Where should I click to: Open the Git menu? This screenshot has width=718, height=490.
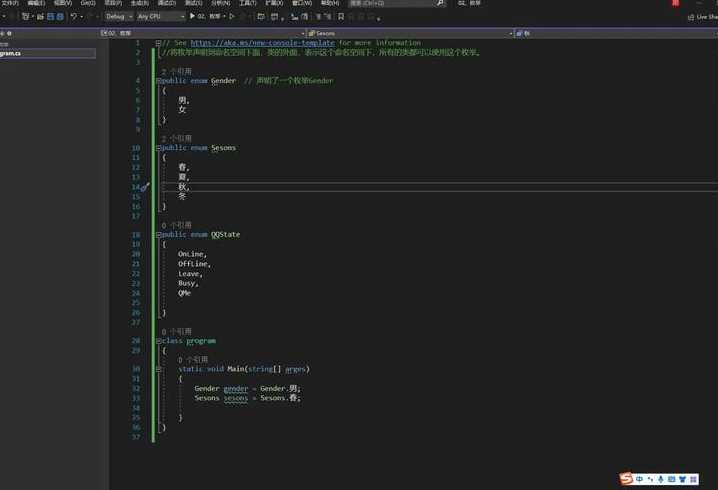point(88,3)
